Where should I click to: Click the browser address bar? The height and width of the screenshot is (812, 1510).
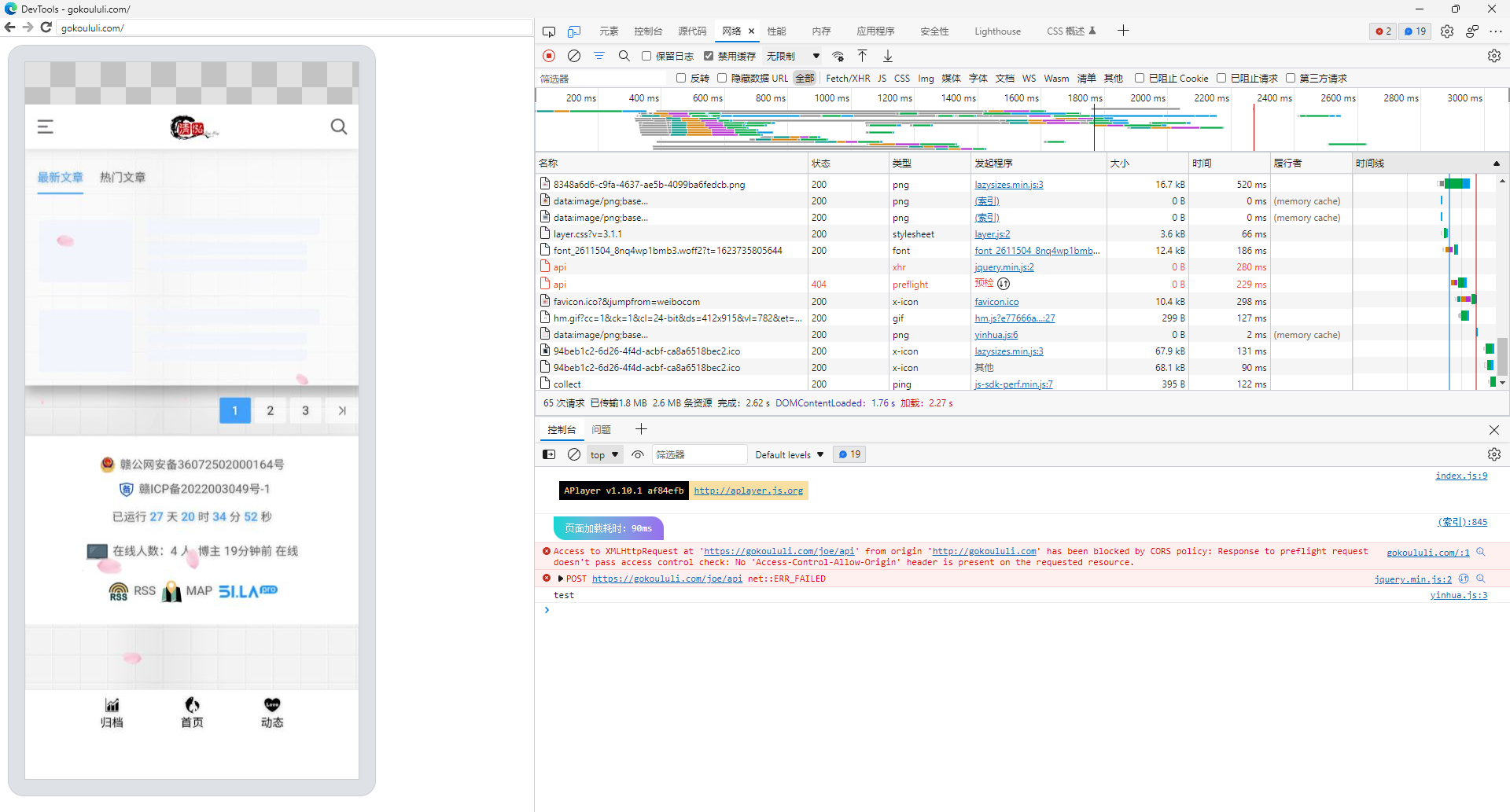pyautogui.click(x=295, y=28)
